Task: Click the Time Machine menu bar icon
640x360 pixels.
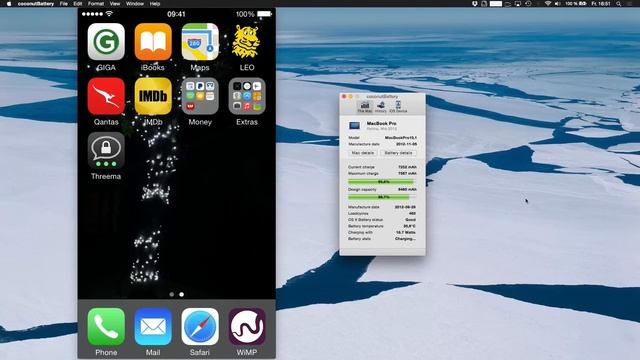Action: [x=528, y=4]
